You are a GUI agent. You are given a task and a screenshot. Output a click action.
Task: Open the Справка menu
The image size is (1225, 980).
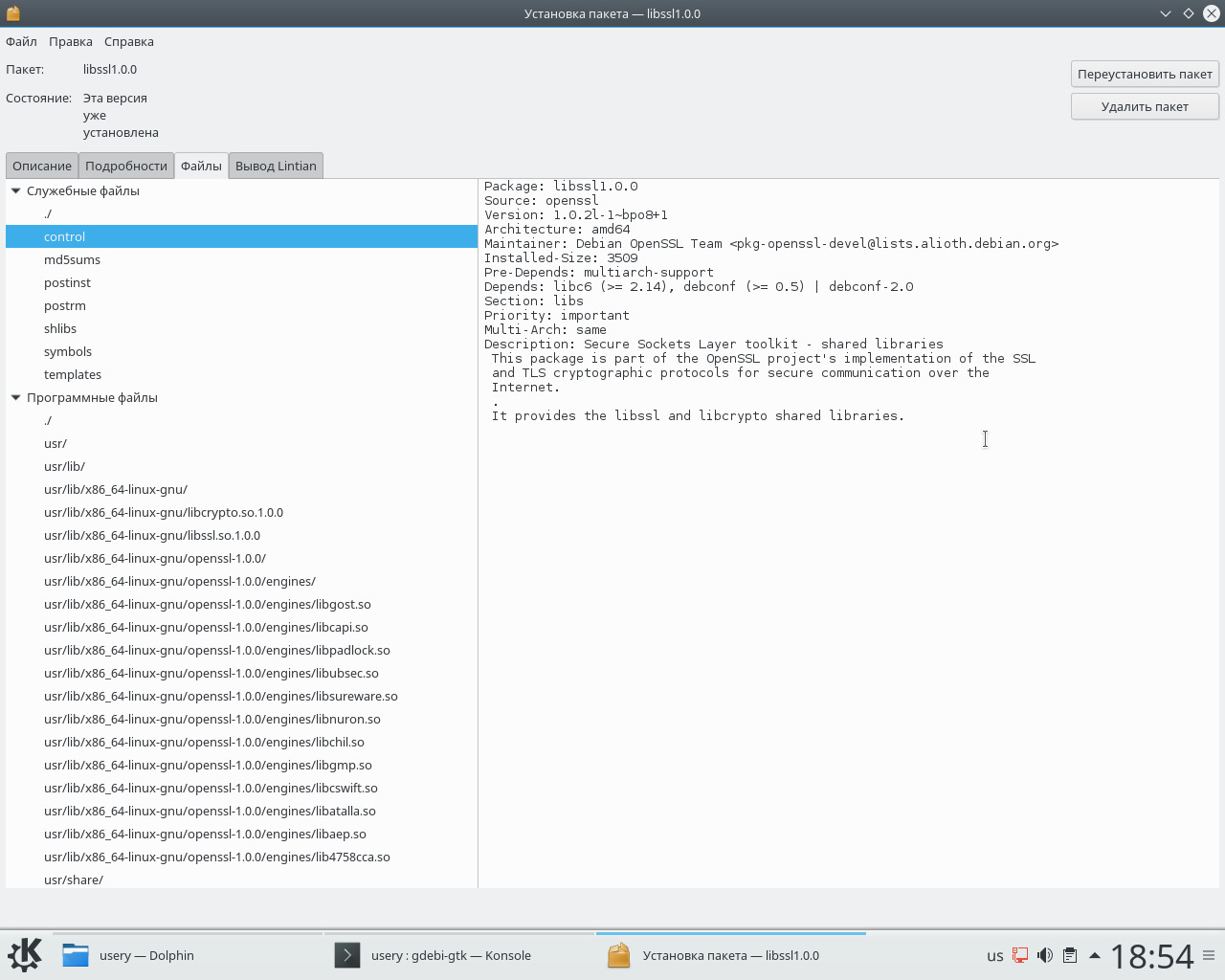[x=129, y=41]
